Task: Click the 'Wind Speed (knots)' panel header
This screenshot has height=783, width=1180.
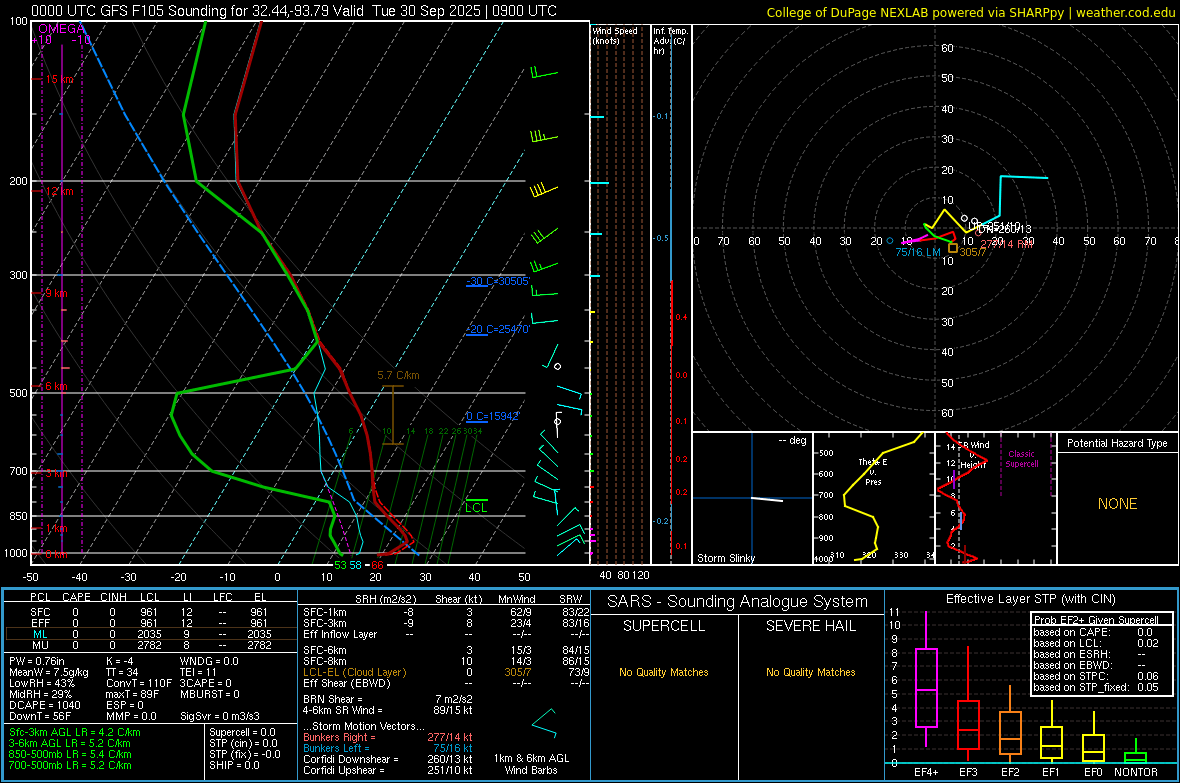Action: (615, 35)
